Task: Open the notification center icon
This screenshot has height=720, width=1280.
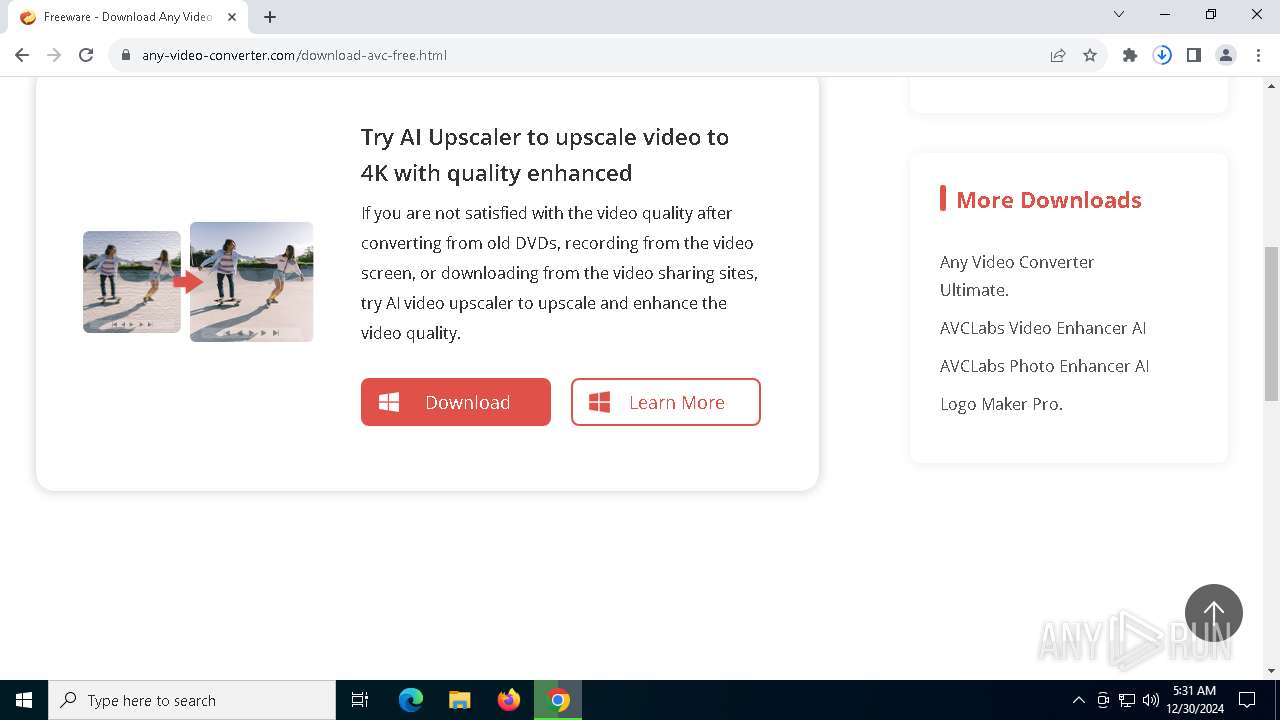Action: pos(1247,700)
